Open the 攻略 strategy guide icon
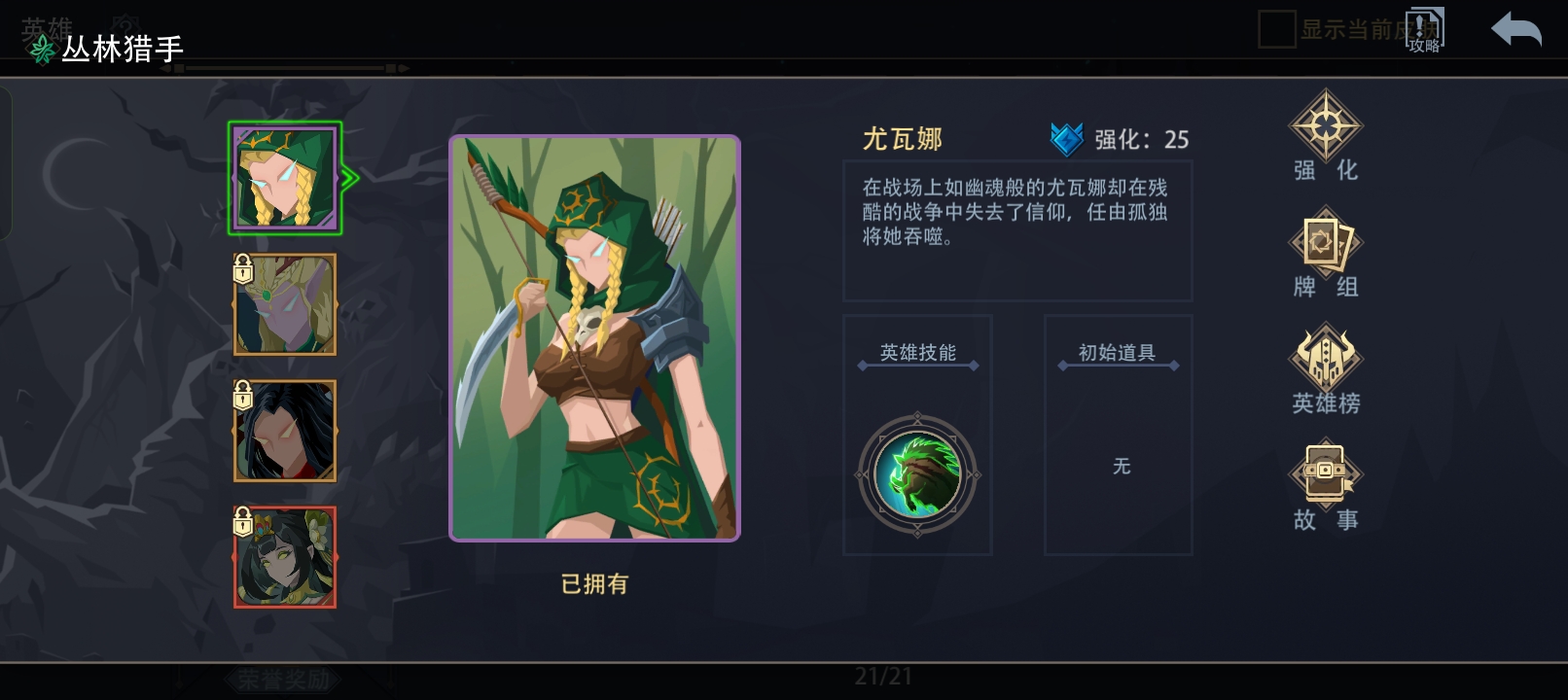Viewport: 1568px width, 700px height. point(1424,30)
